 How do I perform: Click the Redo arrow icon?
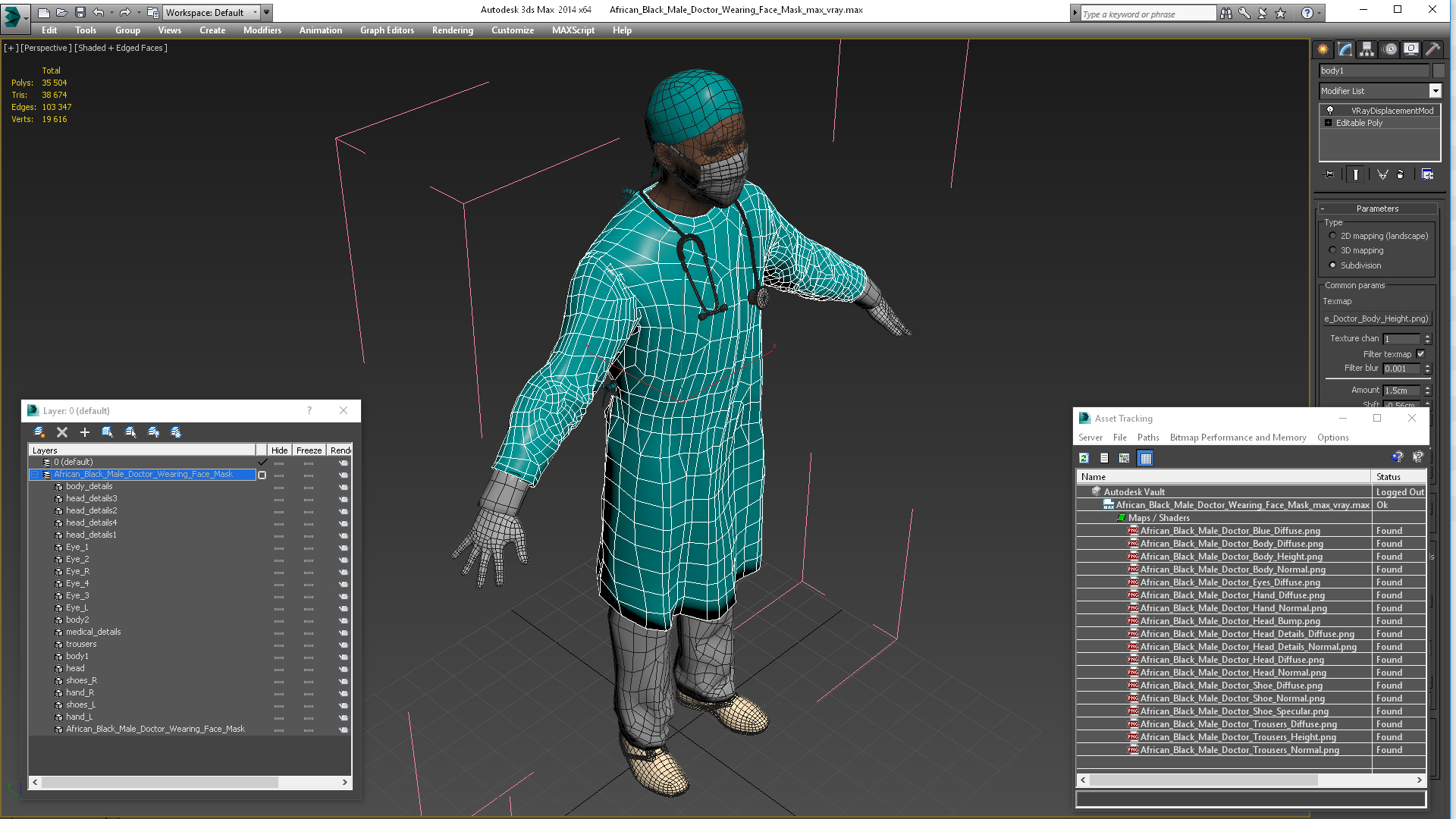[x=125, y=13]
